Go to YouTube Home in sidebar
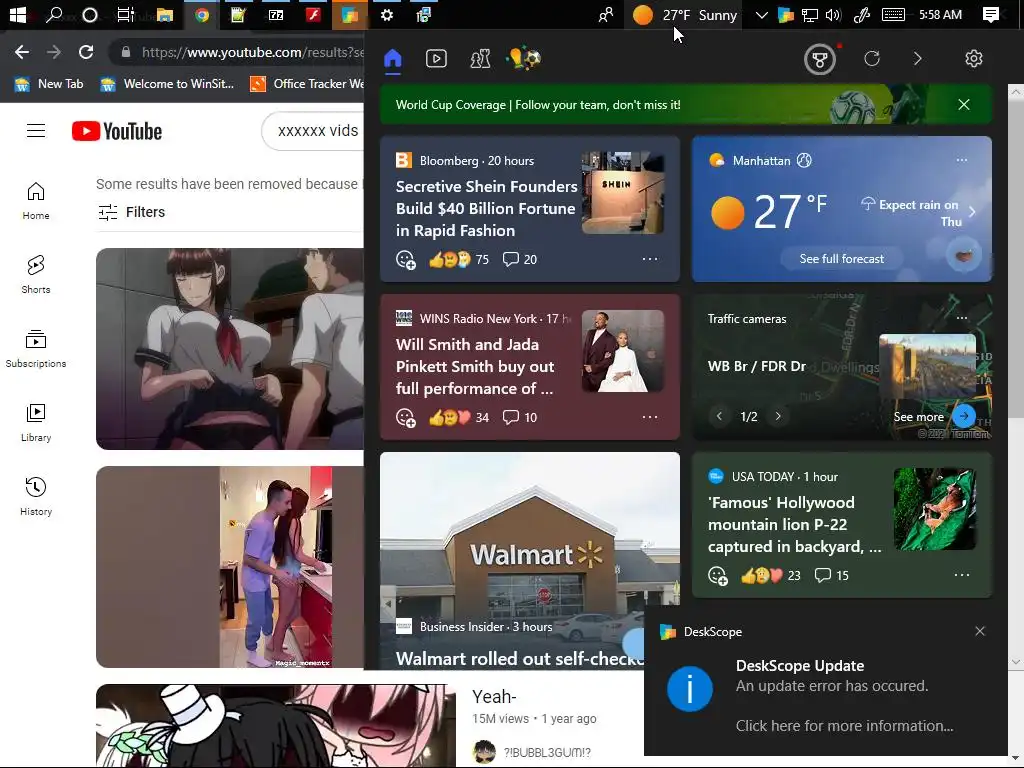Image resolution: width=1024 pixels, height=768 pixels. pyautogui.click(x=36, y=201)
